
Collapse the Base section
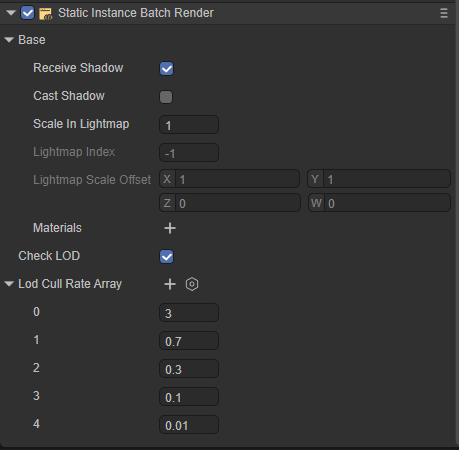pos(9,40)
